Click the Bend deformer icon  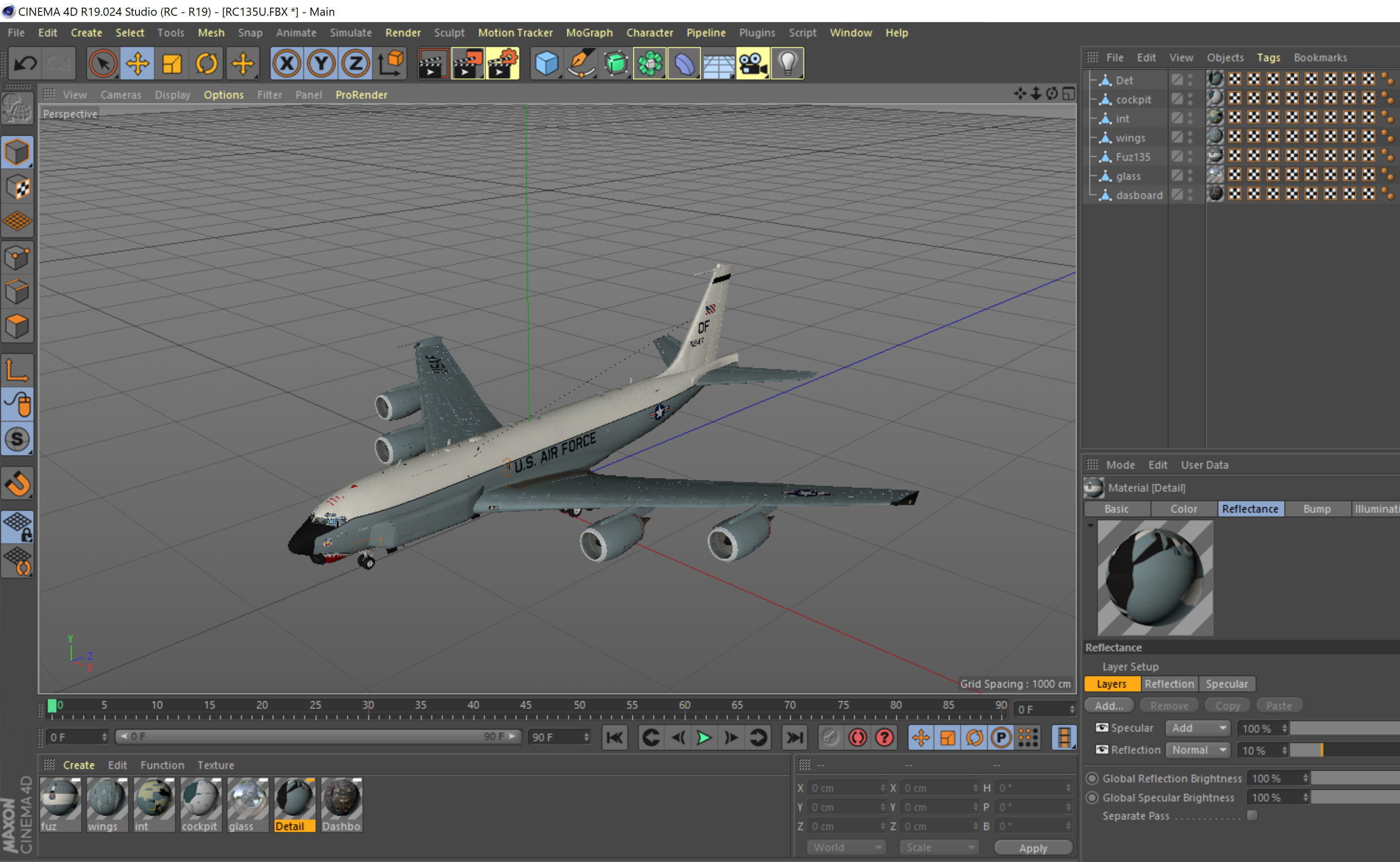684,63
